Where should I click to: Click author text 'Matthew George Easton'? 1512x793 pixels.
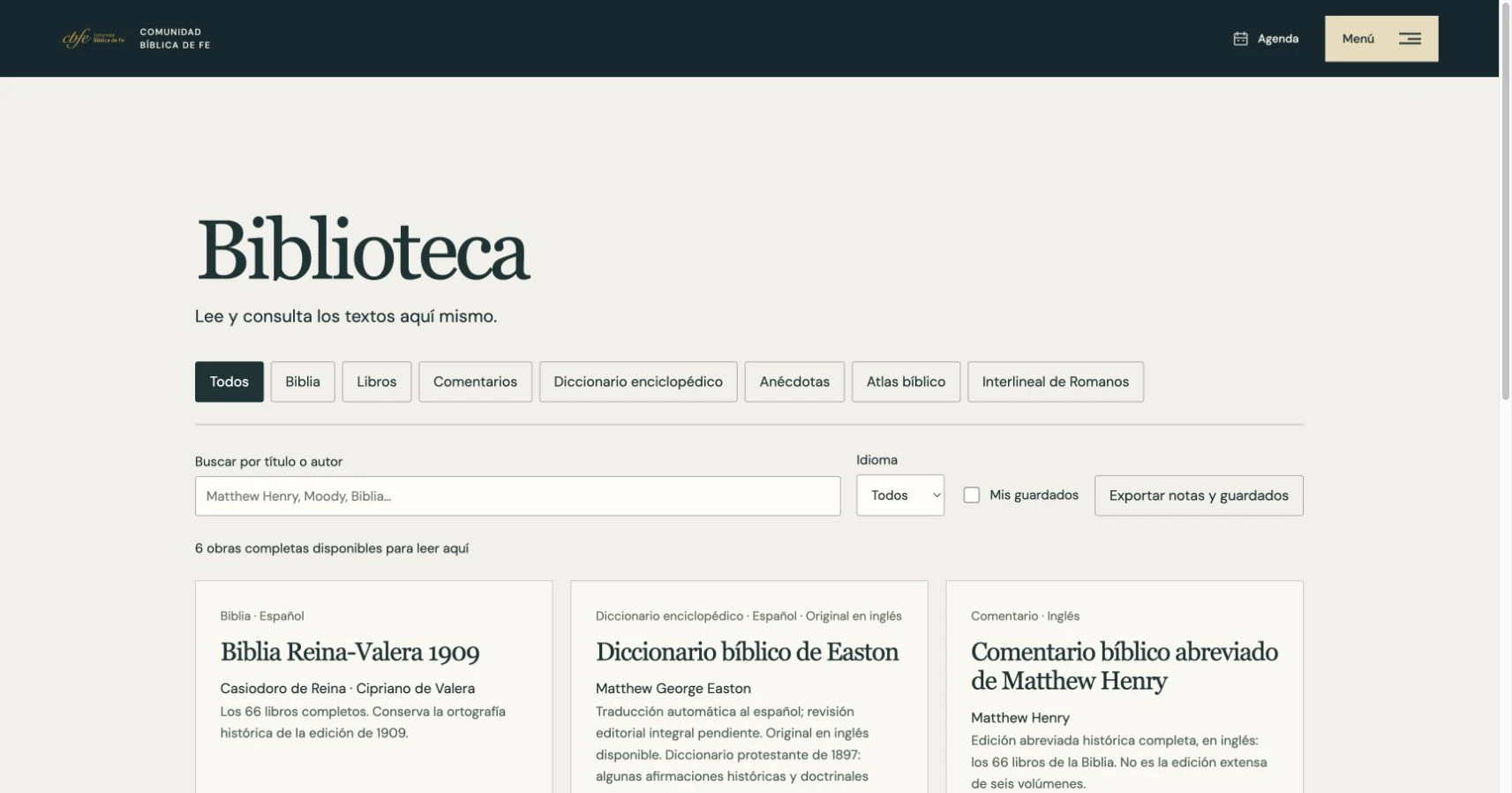pos(673,689)
